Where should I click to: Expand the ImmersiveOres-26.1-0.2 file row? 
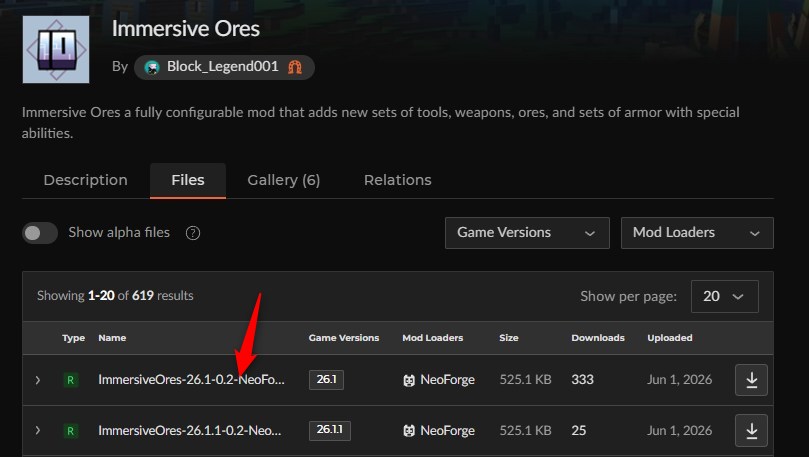(x=38, y=380)
